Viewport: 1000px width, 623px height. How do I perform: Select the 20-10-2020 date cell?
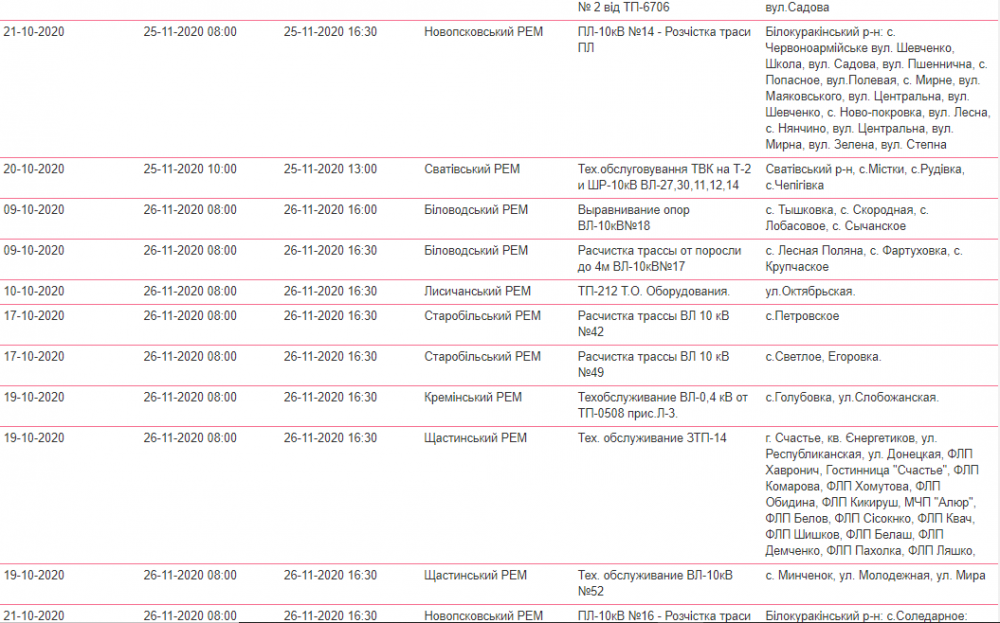tap(34, 169)
